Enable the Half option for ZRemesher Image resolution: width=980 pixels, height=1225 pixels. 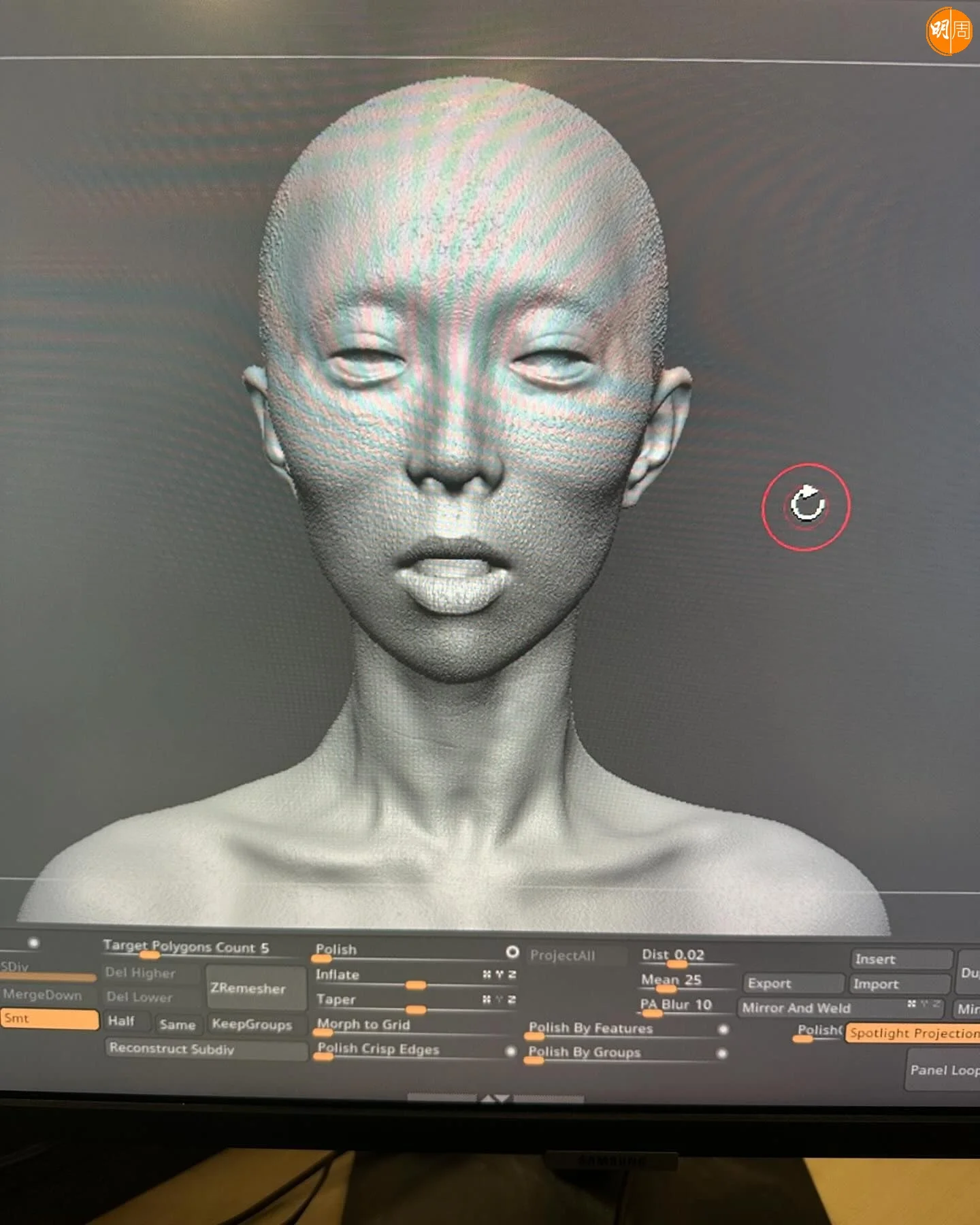(121, 1022)
